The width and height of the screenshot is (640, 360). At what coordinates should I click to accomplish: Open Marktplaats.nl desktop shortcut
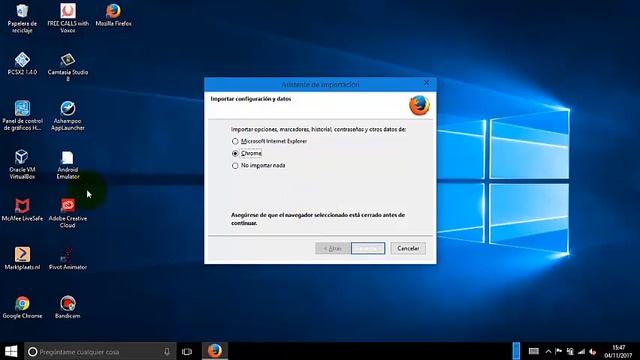tap(22, 258)
